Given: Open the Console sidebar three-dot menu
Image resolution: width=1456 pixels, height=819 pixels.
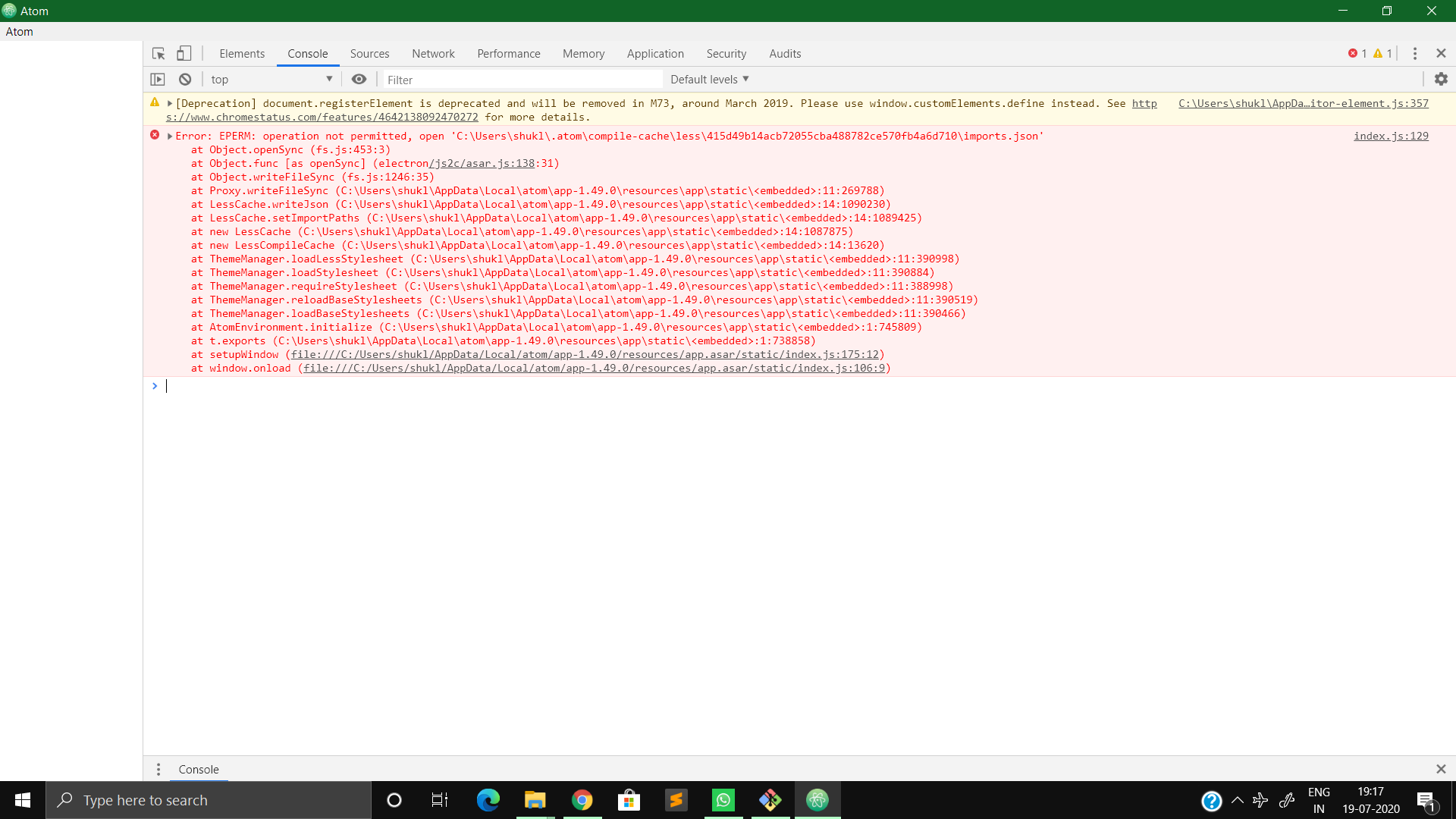Looking at the screenshot, I should [158, 769].
